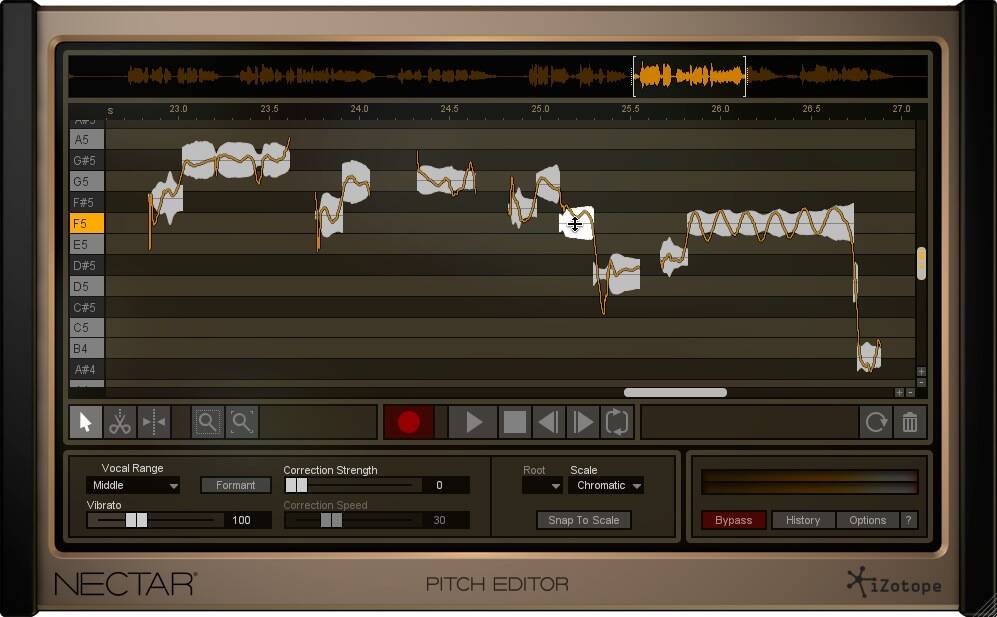Select the C#5 piano key
Image resolution: width=997 pixels, height=617 pixels.
tap(86, 307)
